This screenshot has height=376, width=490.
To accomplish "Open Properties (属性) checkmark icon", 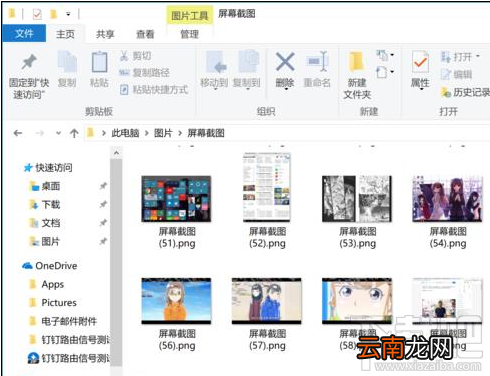I will [x=420, y=62].
